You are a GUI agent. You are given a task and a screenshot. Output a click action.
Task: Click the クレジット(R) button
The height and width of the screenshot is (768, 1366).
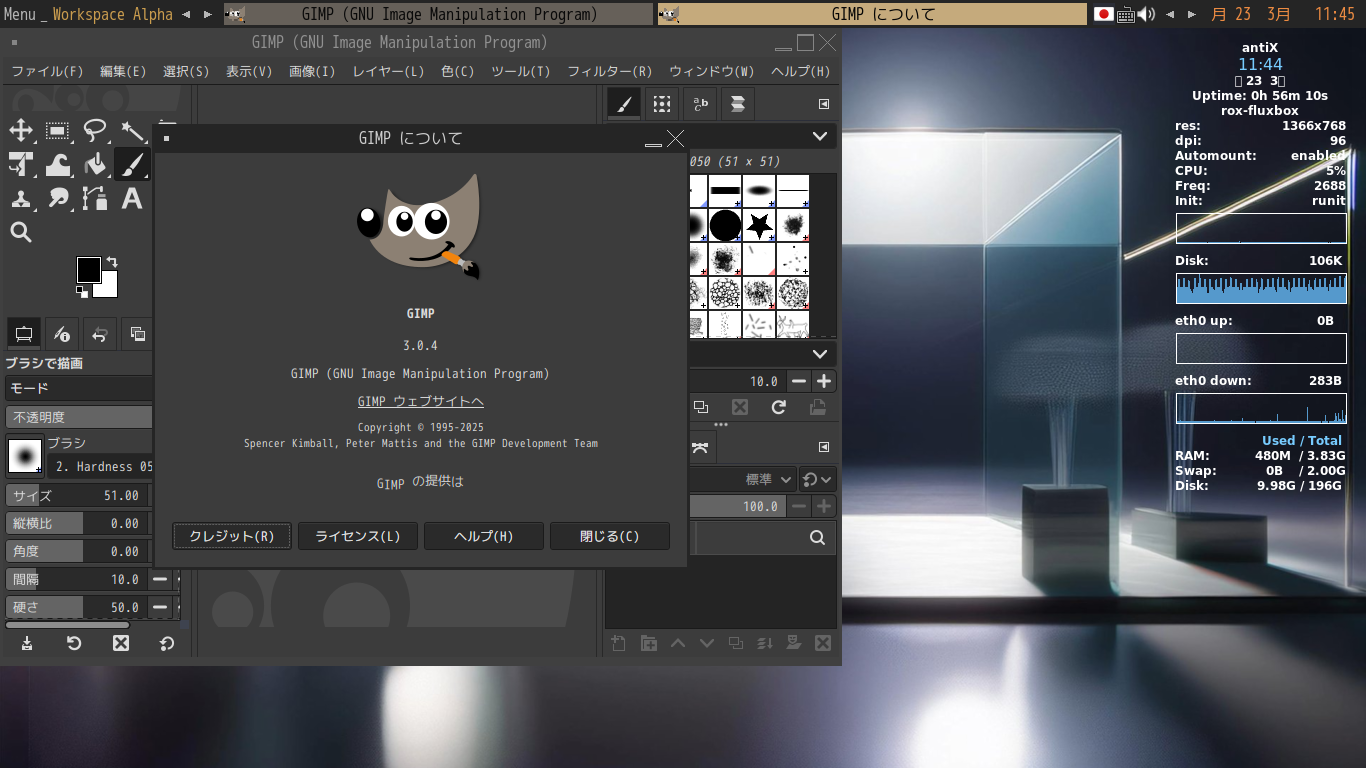point(231,536)
